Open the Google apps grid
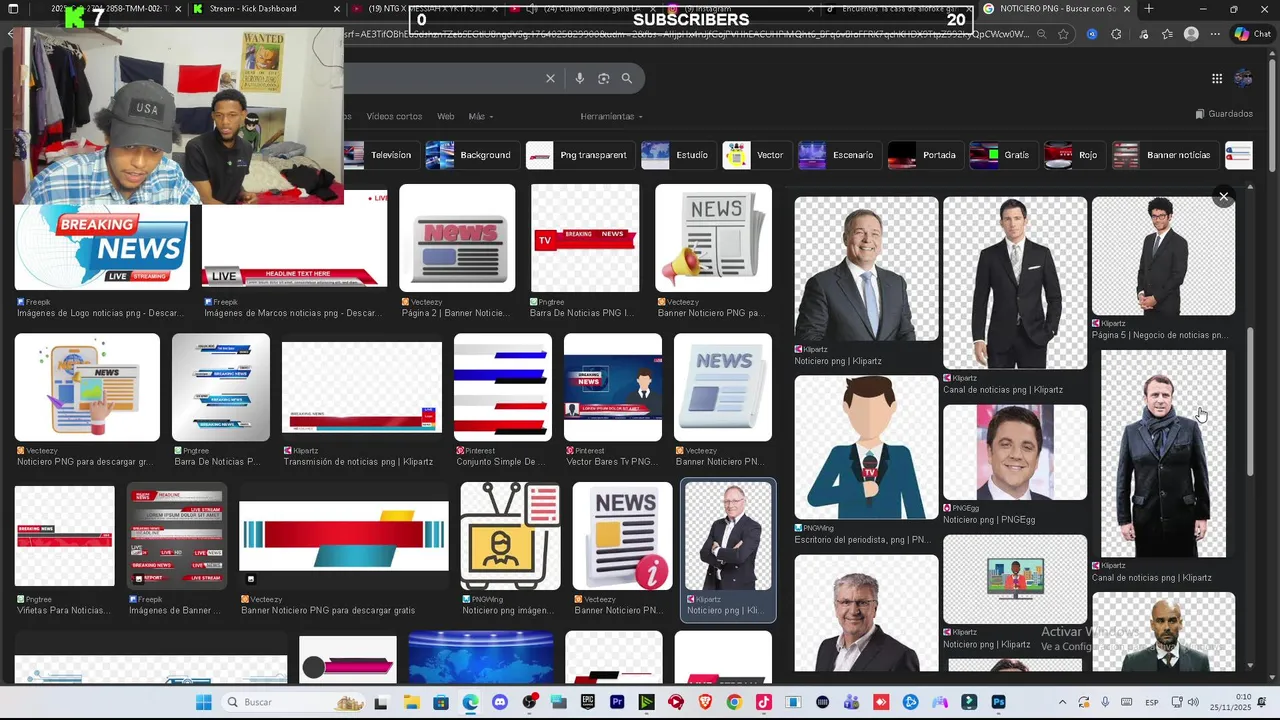This screenshot has width=1280, height=720. pyautogui.click(x=1217, y=78)
